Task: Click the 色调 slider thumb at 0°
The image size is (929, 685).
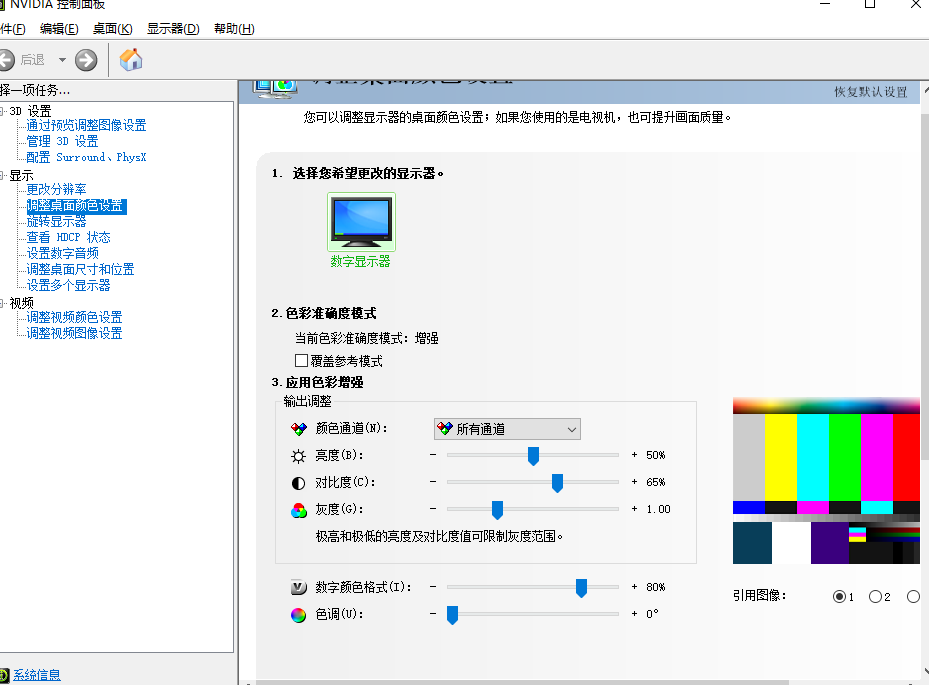Action: [453, 615]
